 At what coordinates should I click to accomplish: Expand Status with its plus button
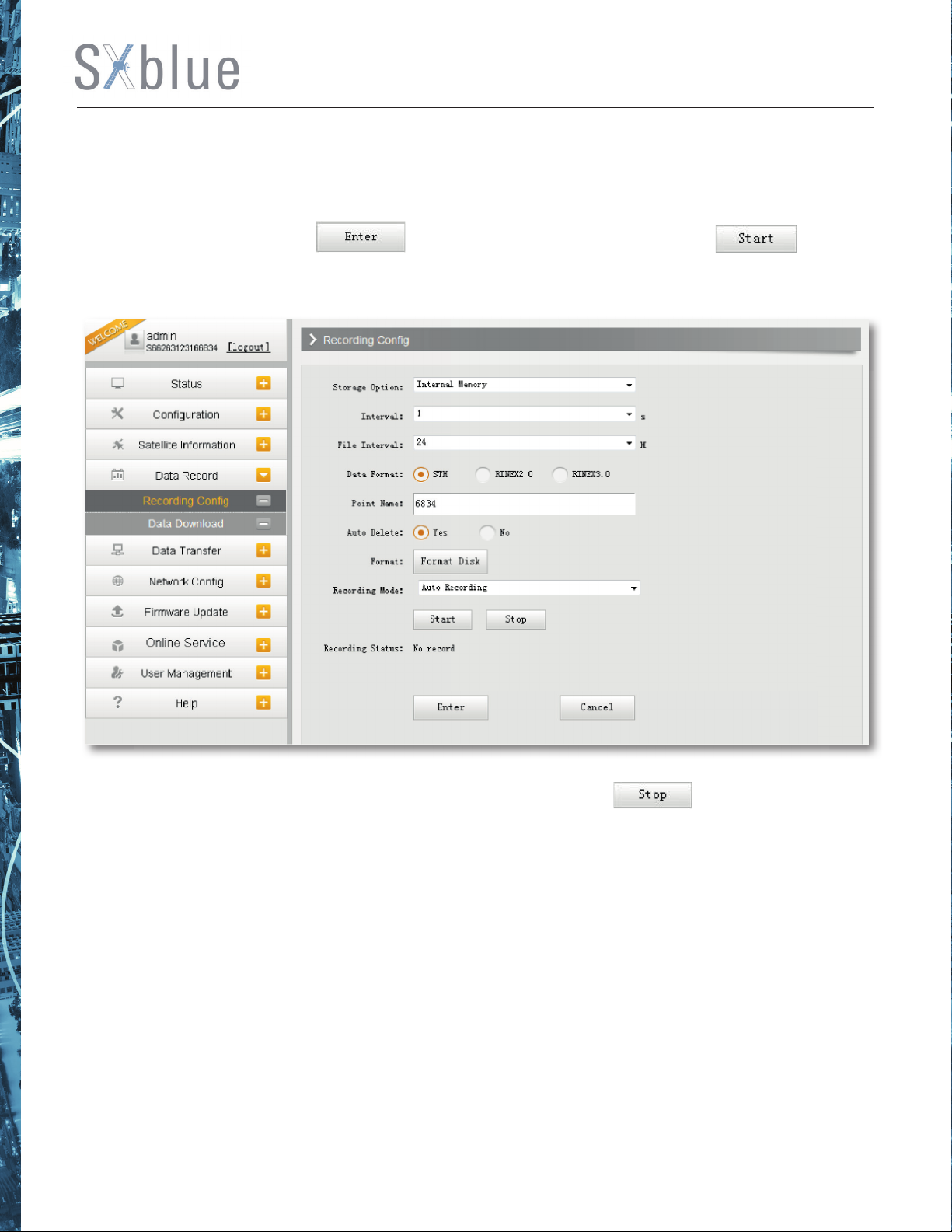263,383
